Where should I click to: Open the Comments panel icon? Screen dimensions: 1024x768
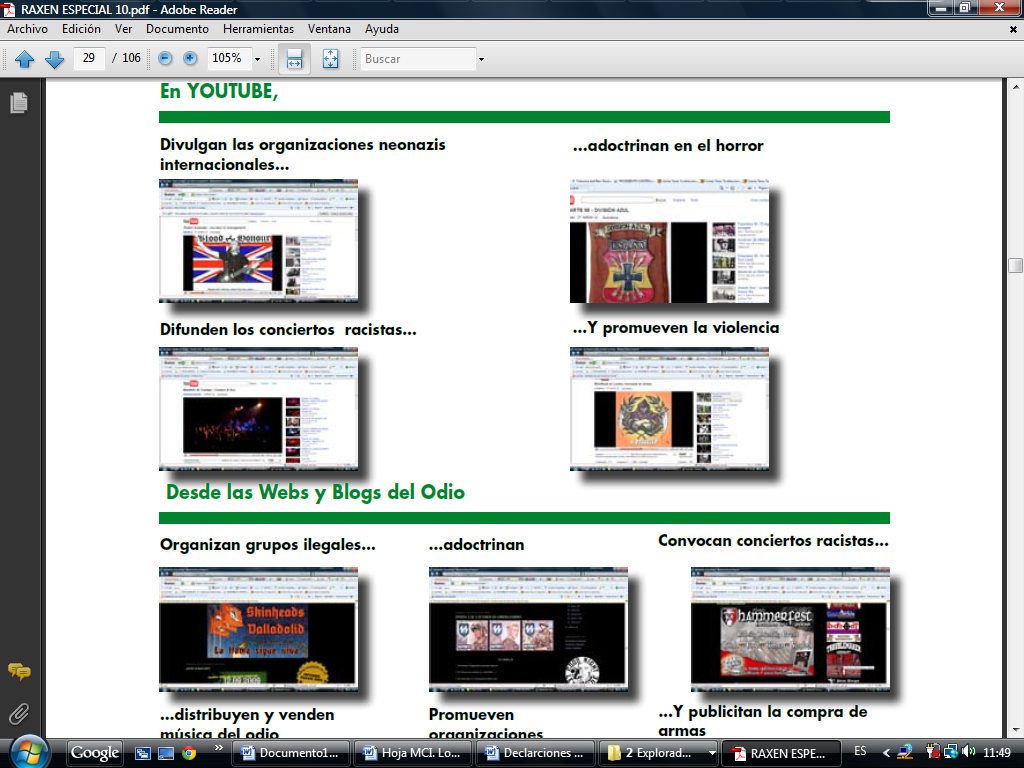[x=18, y=672]
